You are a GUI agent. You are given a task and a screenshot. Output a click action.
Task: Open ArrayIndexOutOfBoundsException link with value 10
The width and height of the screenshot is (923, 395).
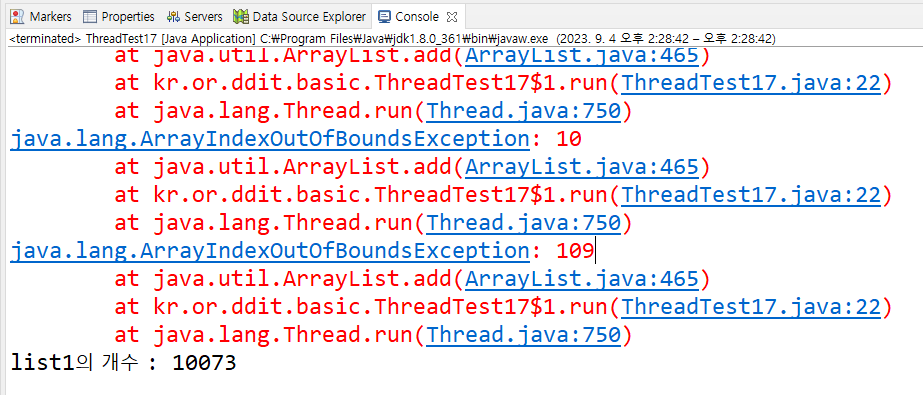[x=270, y=140]
